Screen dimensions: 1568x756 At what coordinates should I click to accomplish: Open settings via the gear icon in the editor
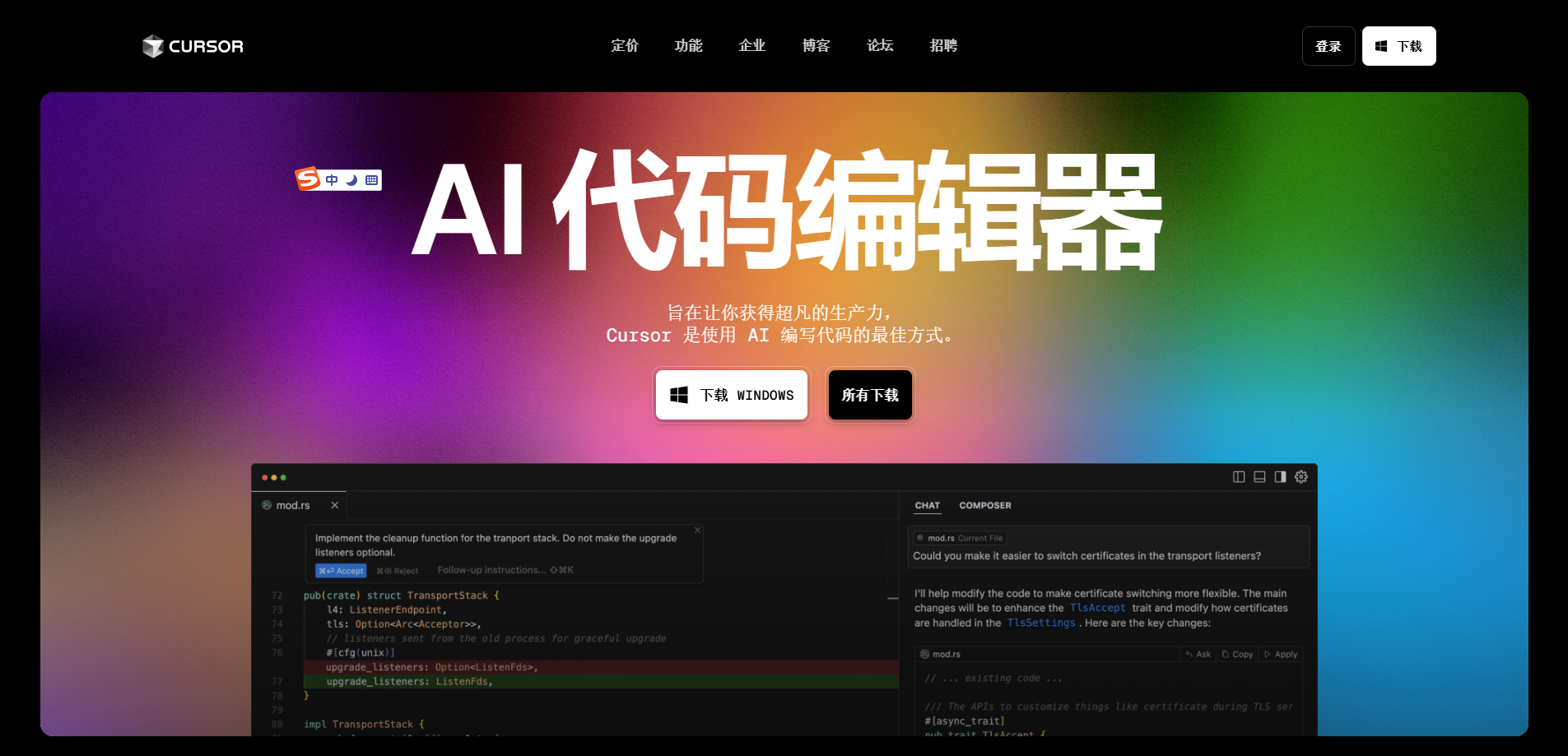point(1300,477)
